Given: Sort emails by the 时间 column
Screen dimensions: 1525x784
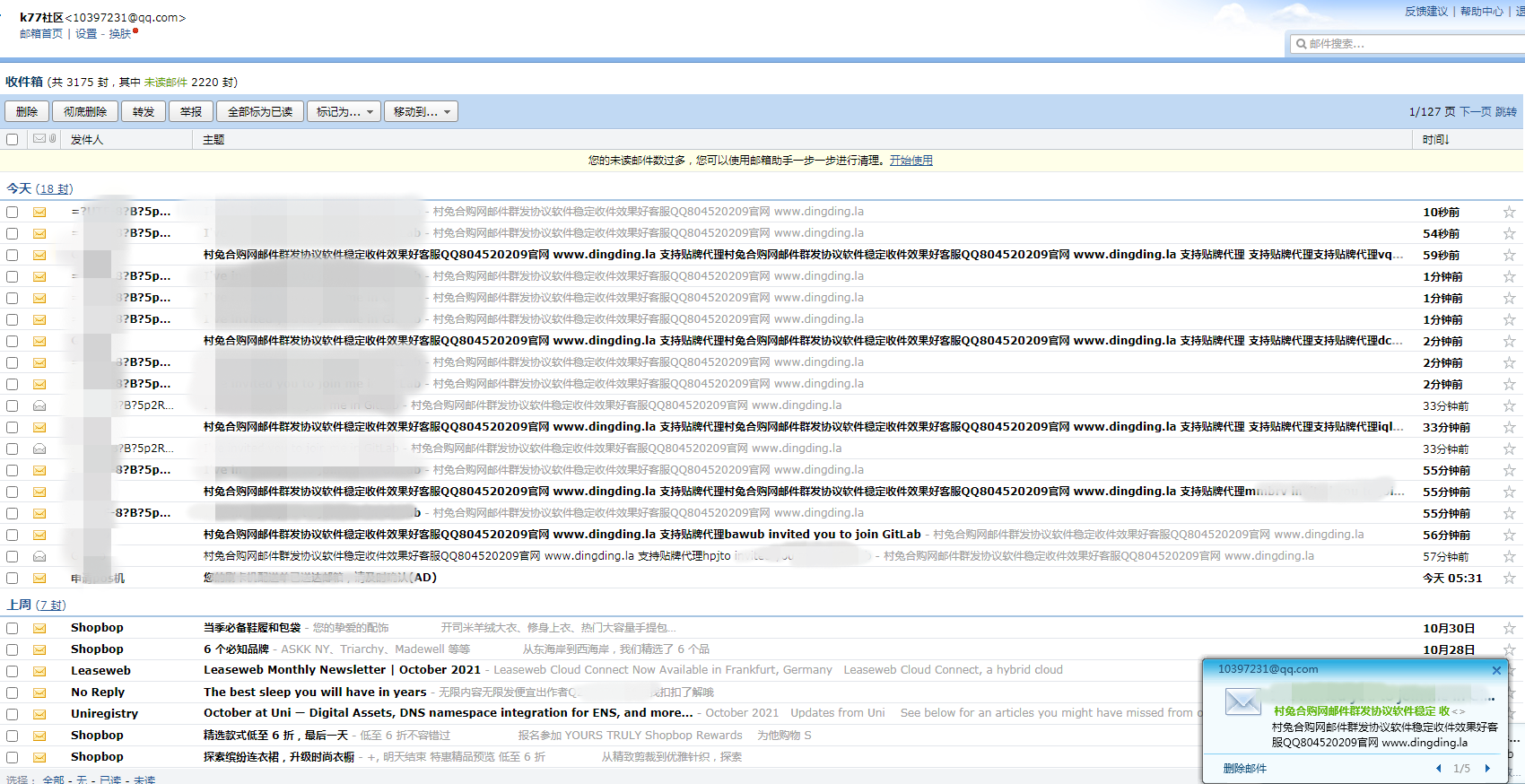Looking at the screenshot, I should coord(1435,140).
